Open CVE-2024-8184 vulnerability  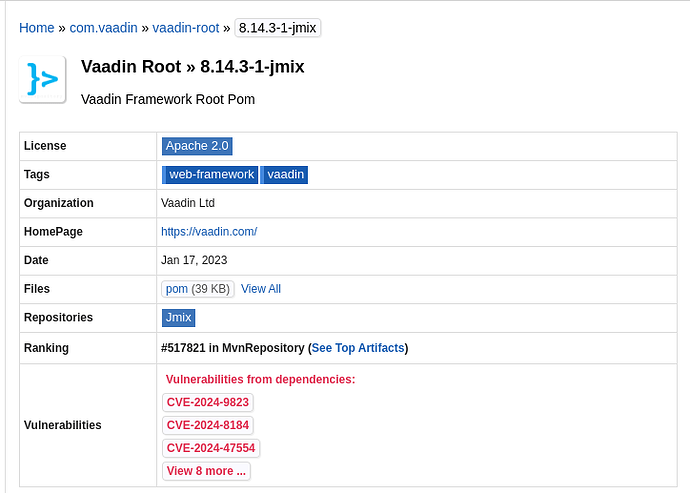(208, 425)
